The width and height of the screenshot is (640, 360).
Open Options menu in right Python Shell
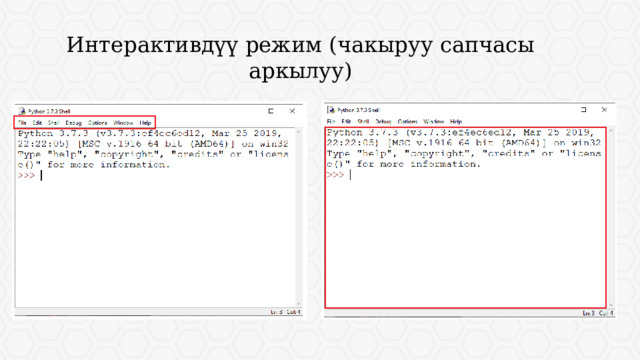point(407,122)
